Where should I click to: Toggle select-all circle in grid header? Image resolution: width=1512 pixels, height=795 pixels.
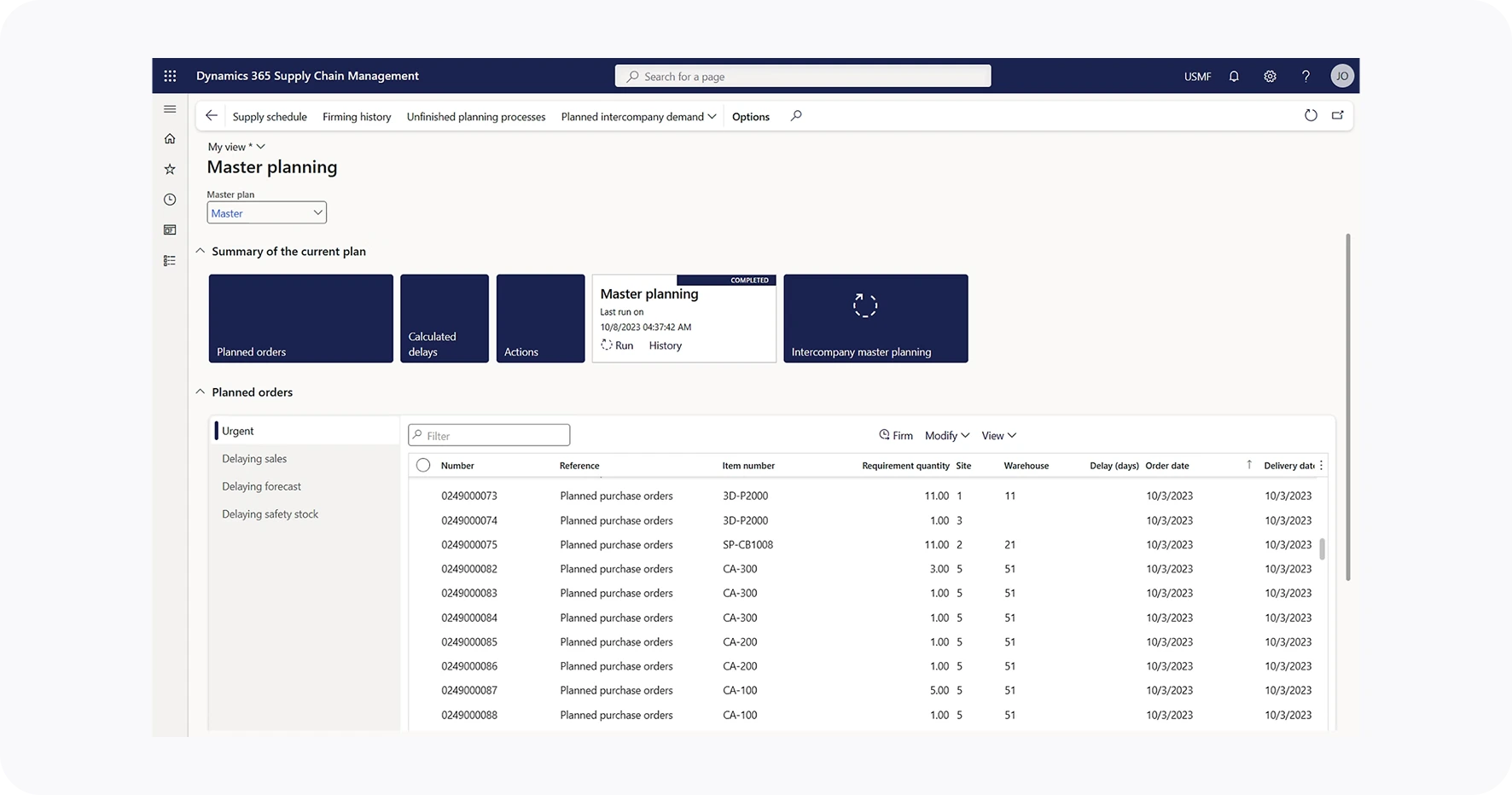point(423,465)
